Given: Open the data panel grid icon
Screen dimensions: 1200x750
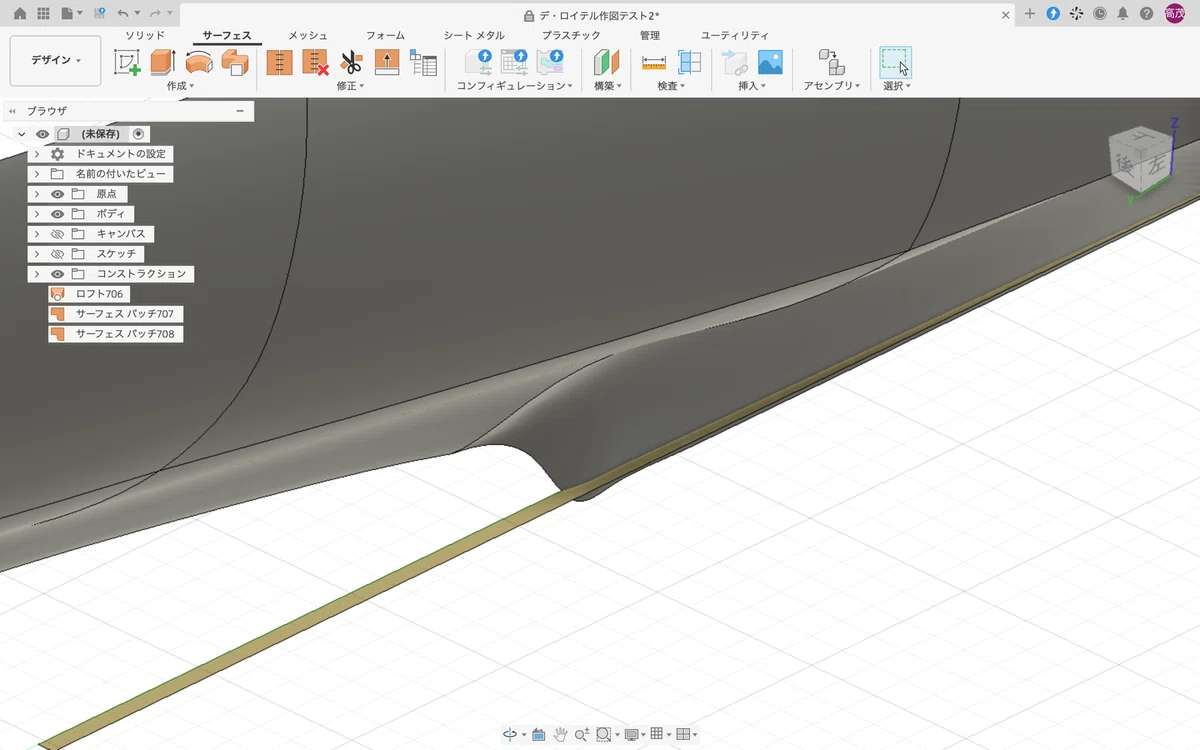Looking at the screenshot, I should click(43, 14).
